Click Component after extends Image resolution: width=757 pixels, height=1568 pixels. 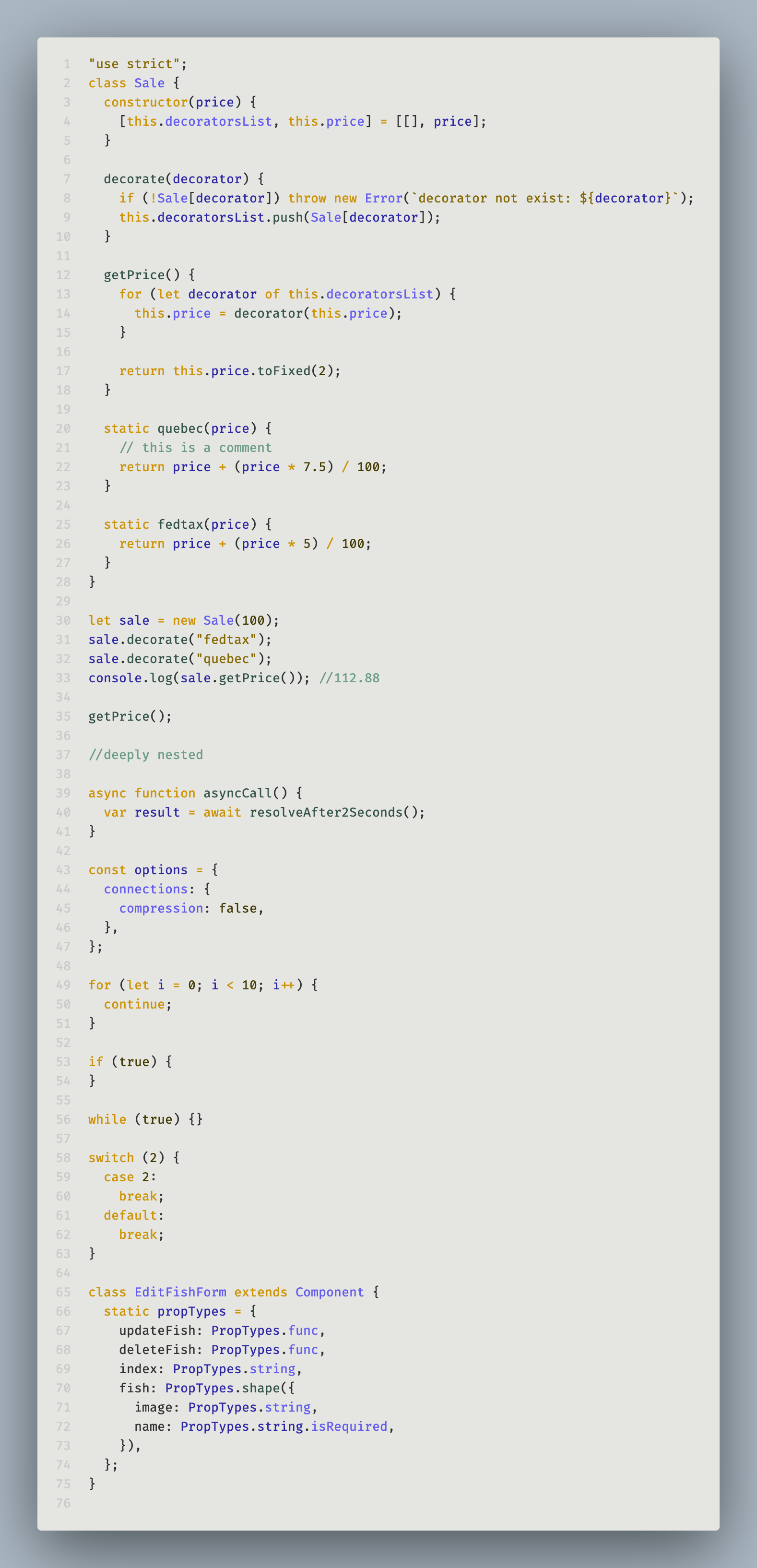(330, 1292)
